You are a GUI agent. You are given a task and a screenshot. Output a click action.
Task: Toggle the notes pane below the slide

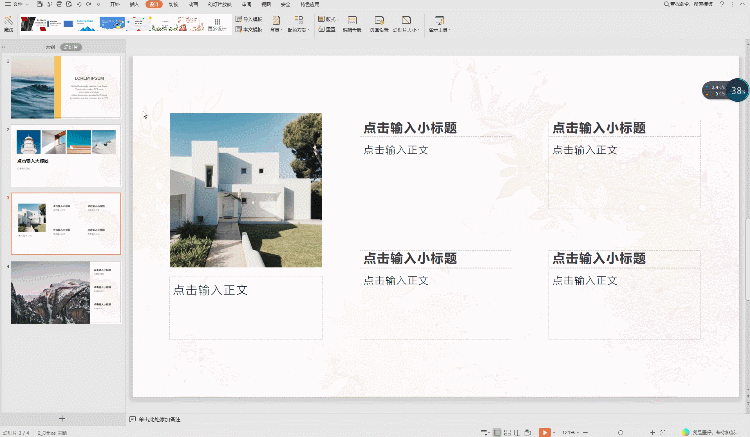(134, 418)
